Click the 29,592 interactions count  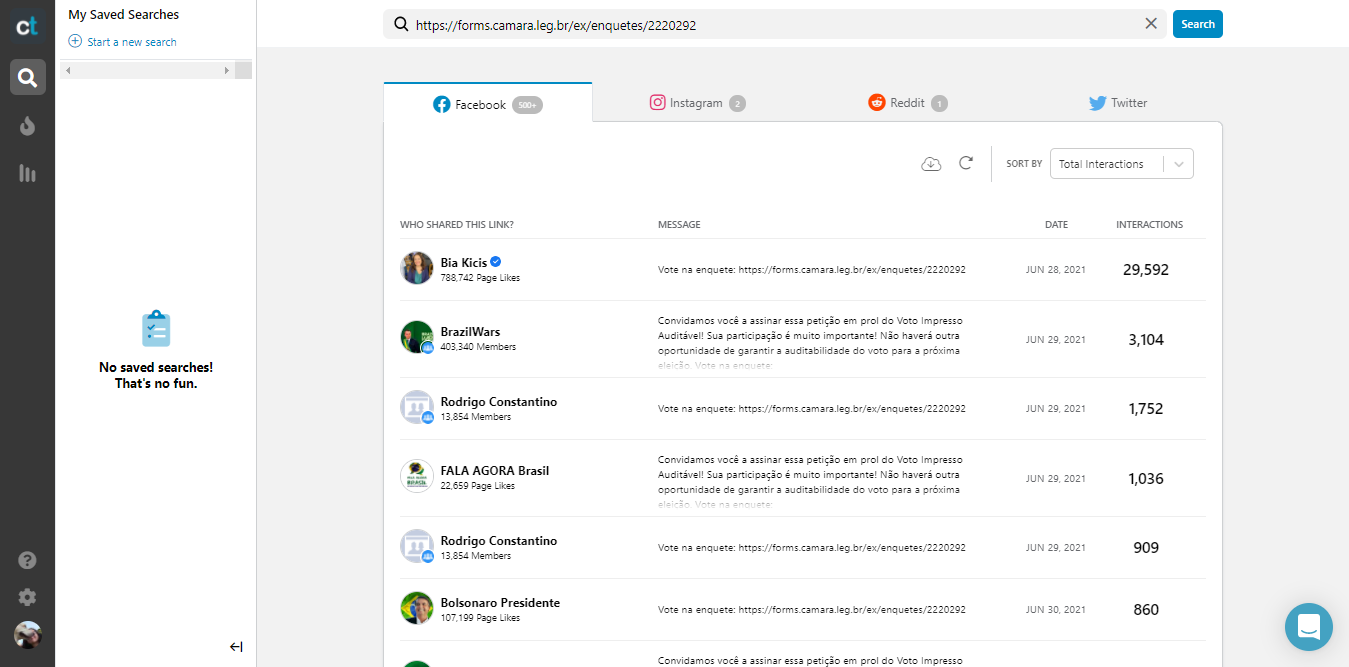tap(1146, 270)
